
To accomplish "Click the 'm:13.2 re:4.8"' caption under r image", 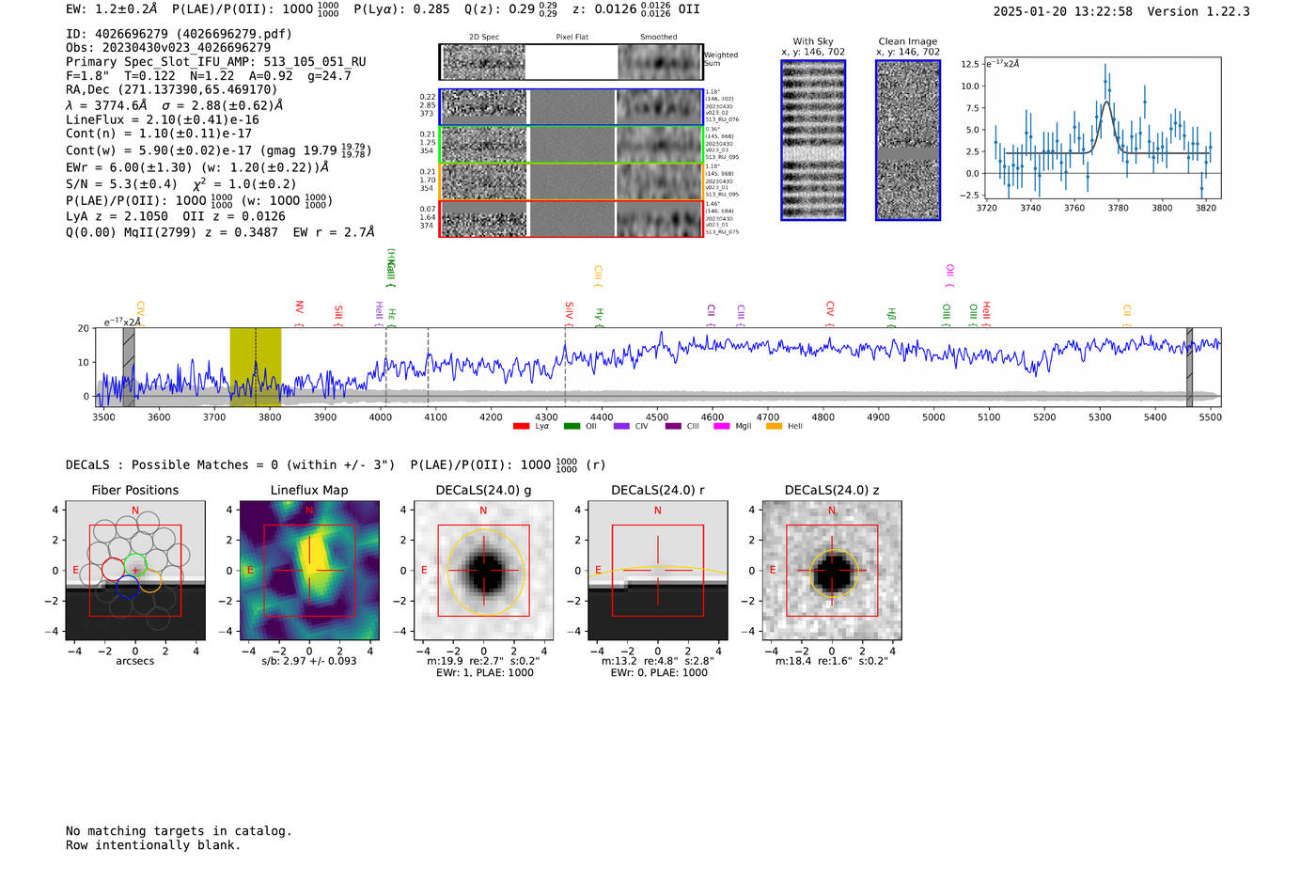I will 658,661.
